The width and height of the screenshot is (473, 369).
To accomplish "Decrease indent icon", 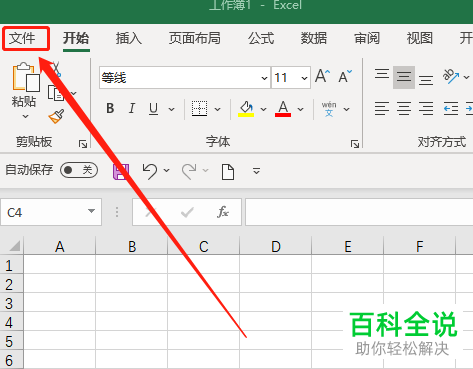I will coord(451,109).
